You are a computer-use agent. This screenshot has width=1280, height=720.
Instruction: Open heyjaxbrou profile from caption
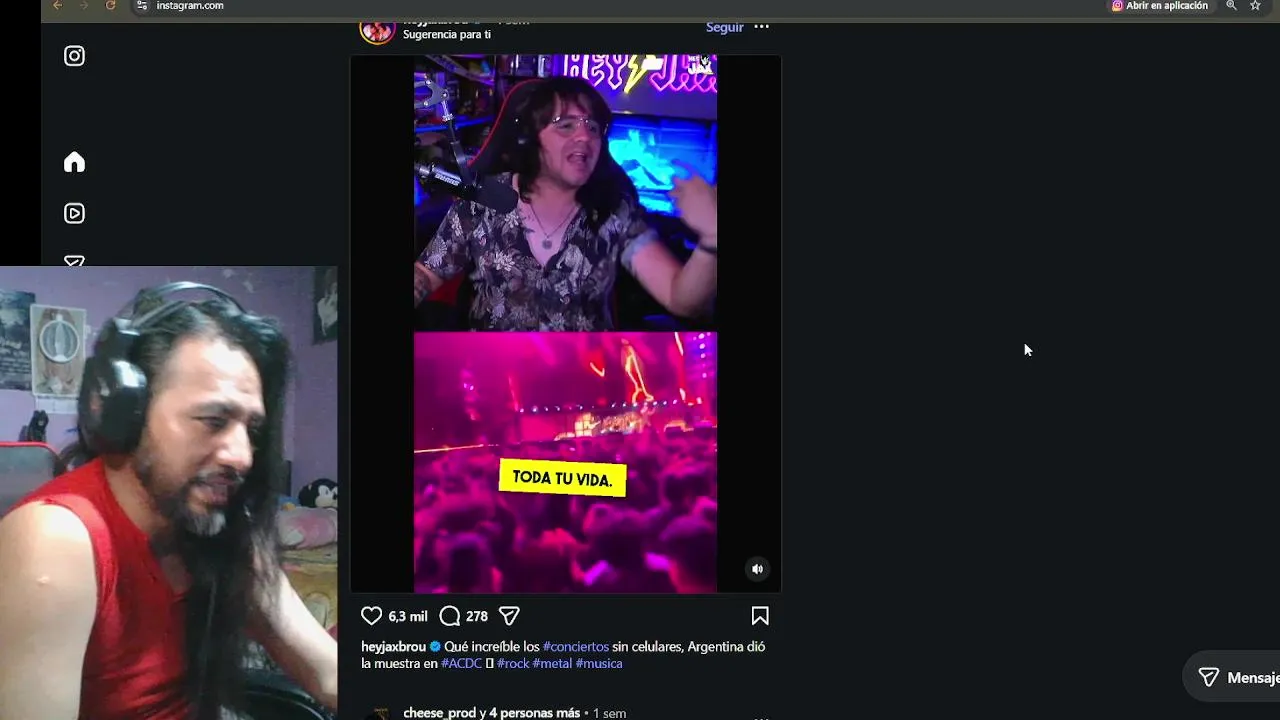[x=393, y=647]
